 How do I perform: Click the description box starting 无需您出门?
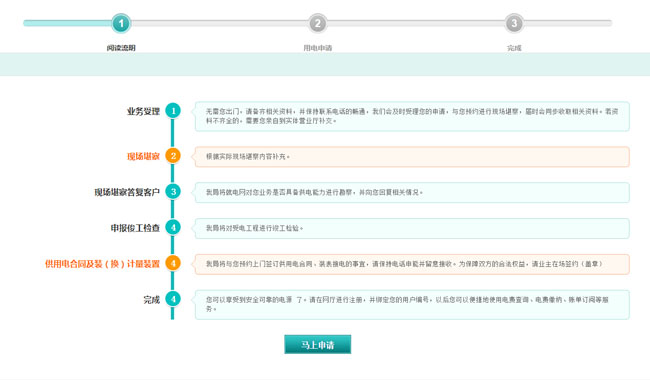point(412,116)
